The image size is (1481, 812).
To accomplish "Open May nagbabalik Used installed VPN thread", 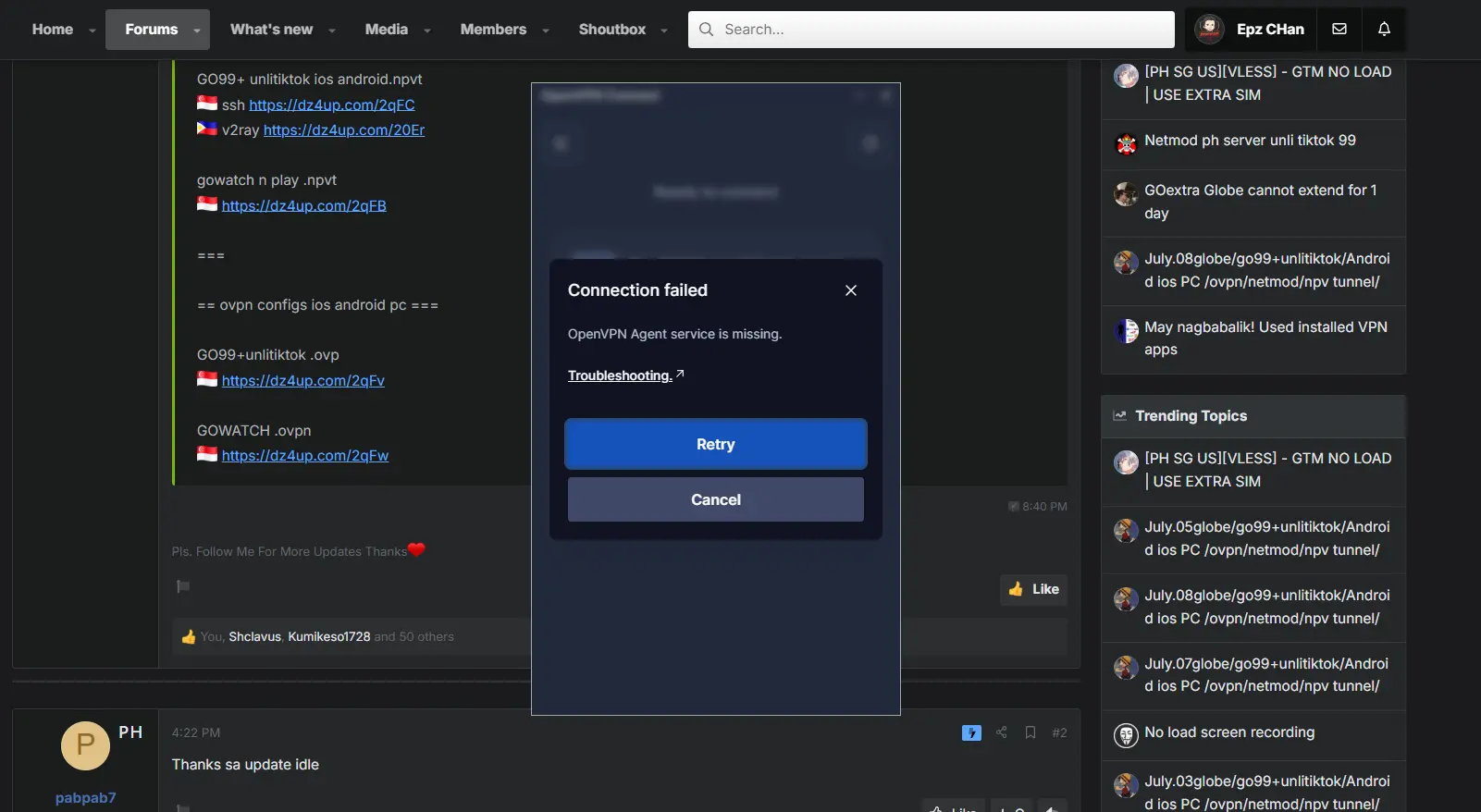I will [1265, 338].
